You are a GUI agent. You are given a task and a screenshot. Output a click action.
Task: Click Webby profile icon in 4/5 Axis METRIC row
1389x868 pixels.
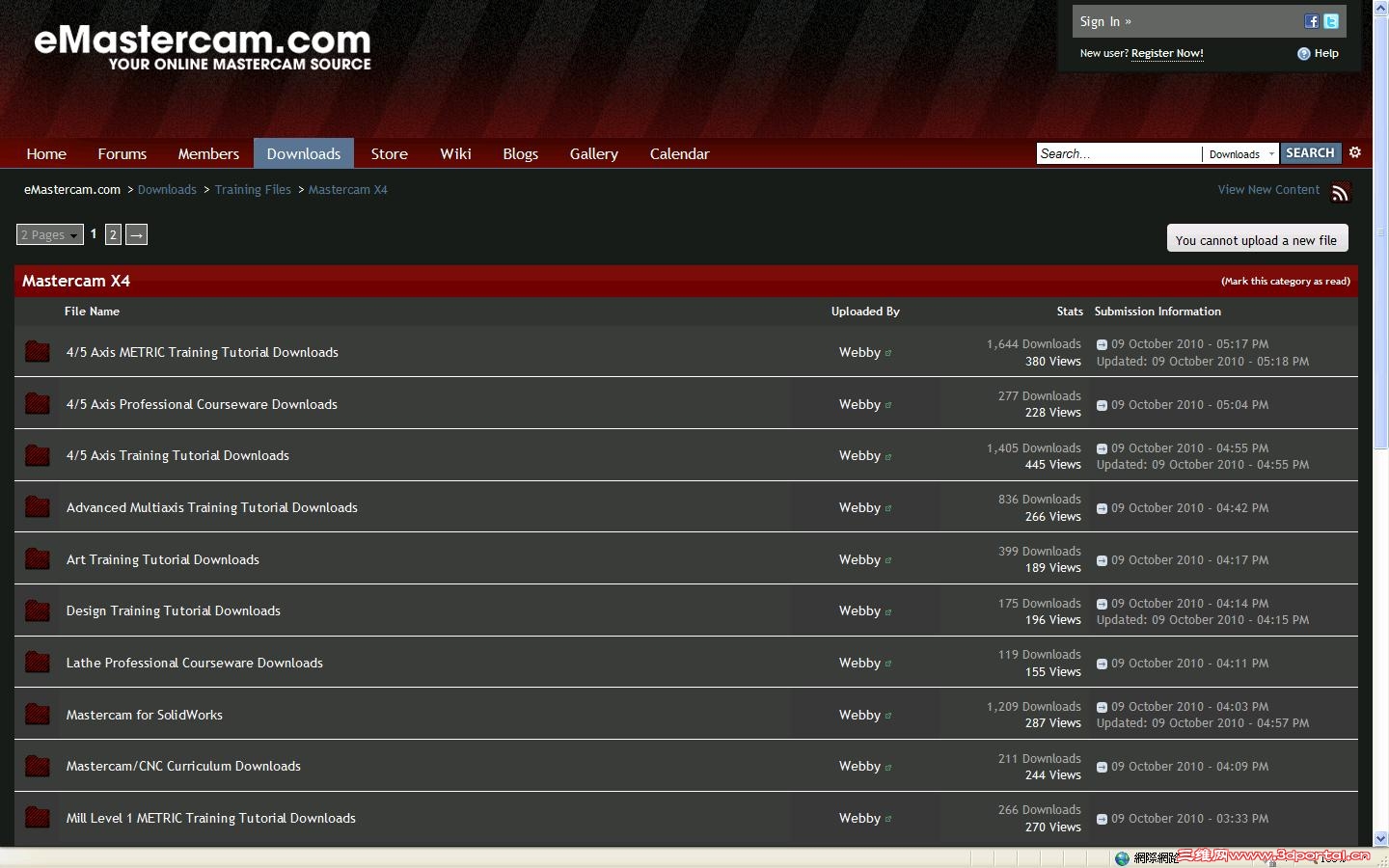[888, 353]
